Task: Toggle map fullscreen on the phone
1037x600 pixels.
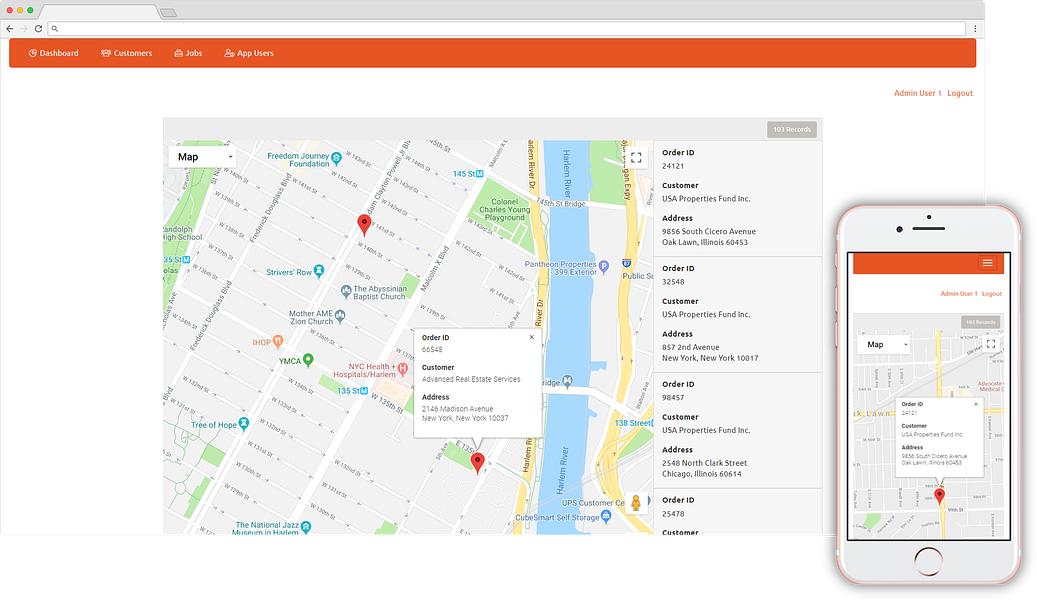Action: point(991,344)
